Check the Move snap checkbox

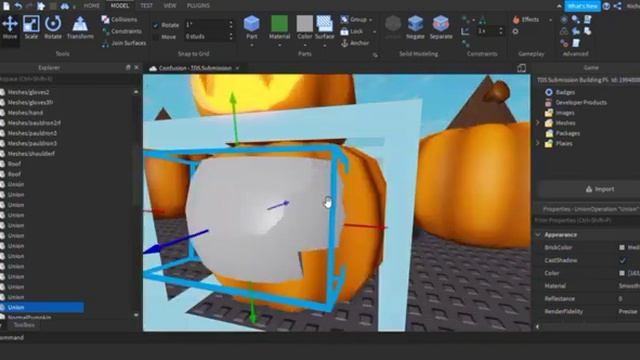156,37
